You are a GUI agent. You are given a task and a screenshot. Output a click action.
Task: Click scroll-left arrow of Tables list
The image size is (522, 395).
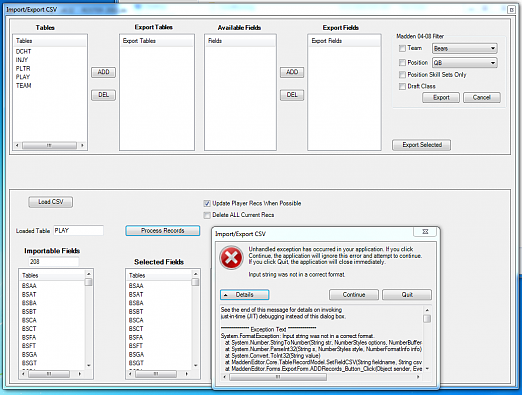pos(17,146)
